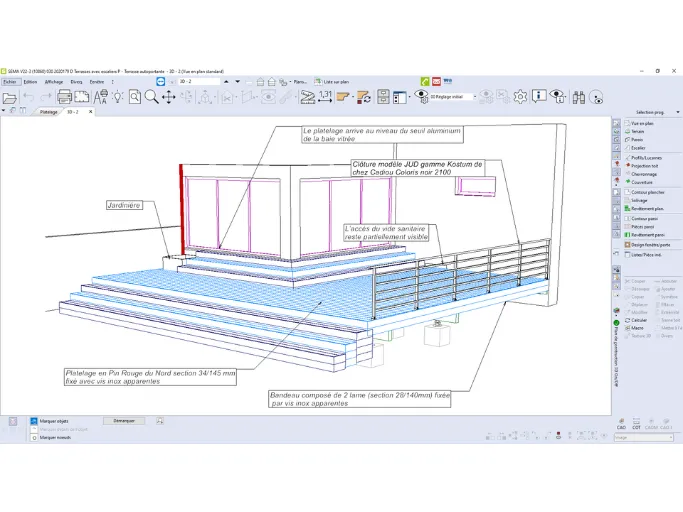Activate the four-arrow pan tool
The width and height of the screenshot is (683, 512).
pyautogui.click(x=169, y=97)
